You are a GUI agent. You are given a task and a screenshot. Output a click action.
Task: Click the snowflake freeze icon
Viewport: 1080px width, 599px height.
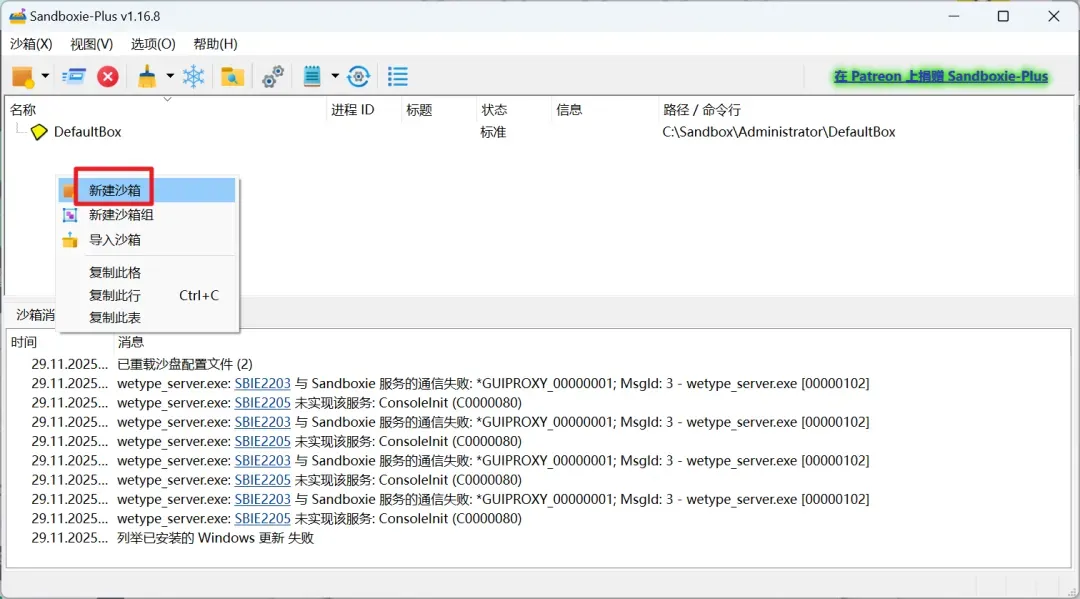tap(194, 76)
